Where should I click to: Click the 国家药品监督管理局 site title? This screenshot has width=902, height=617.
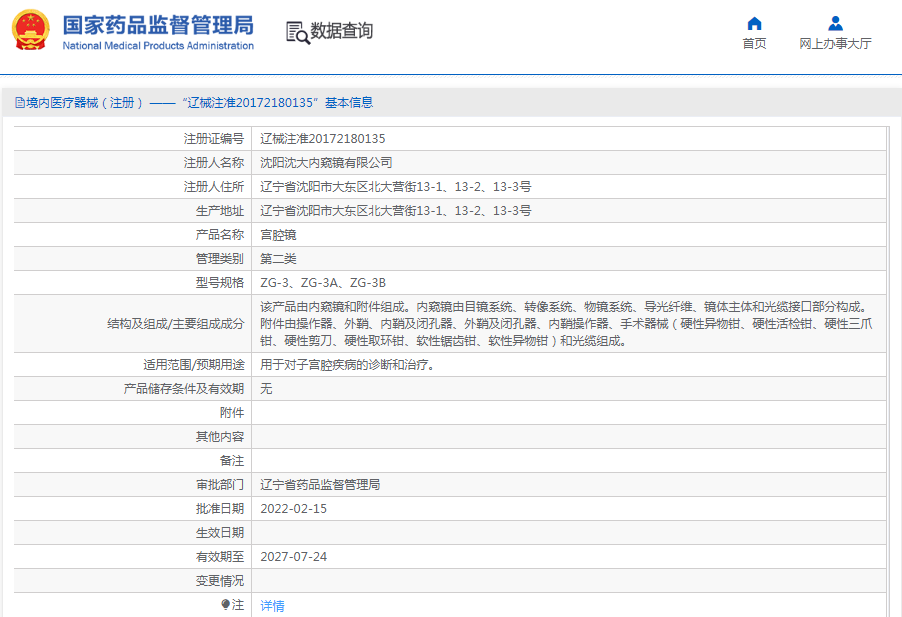tap(158, 25)
